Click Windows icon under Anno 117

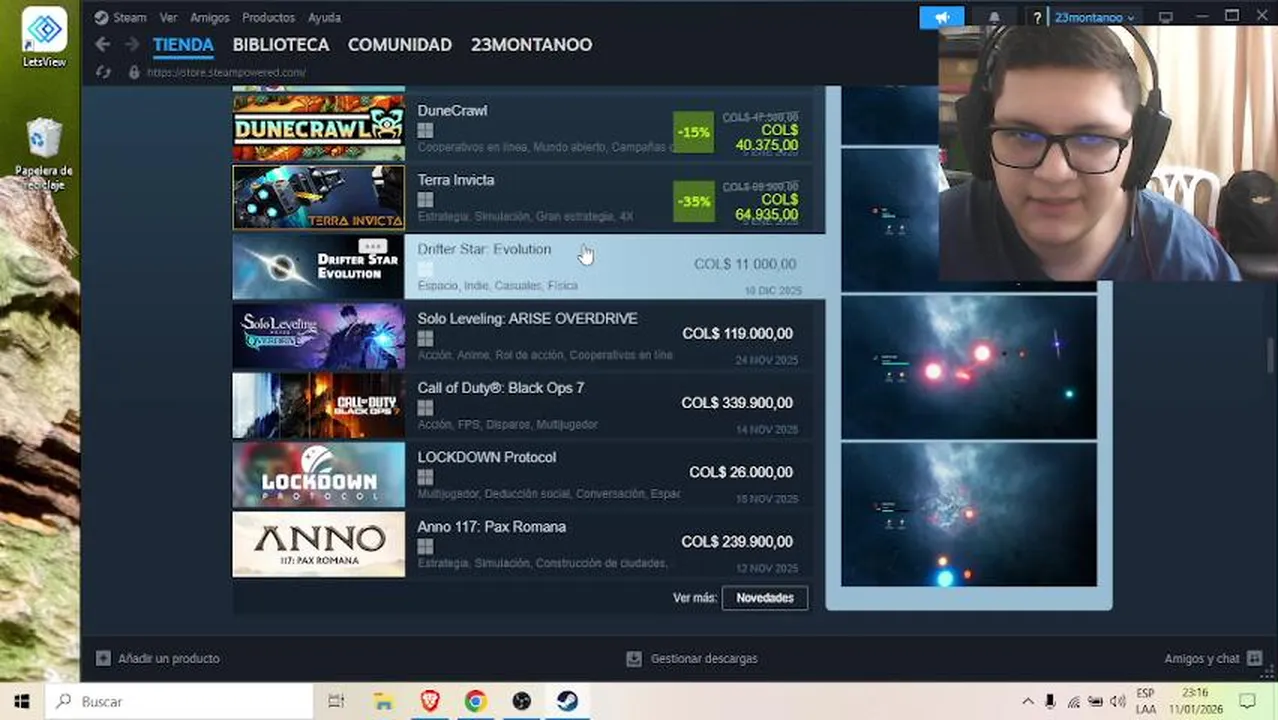(425, 547)
